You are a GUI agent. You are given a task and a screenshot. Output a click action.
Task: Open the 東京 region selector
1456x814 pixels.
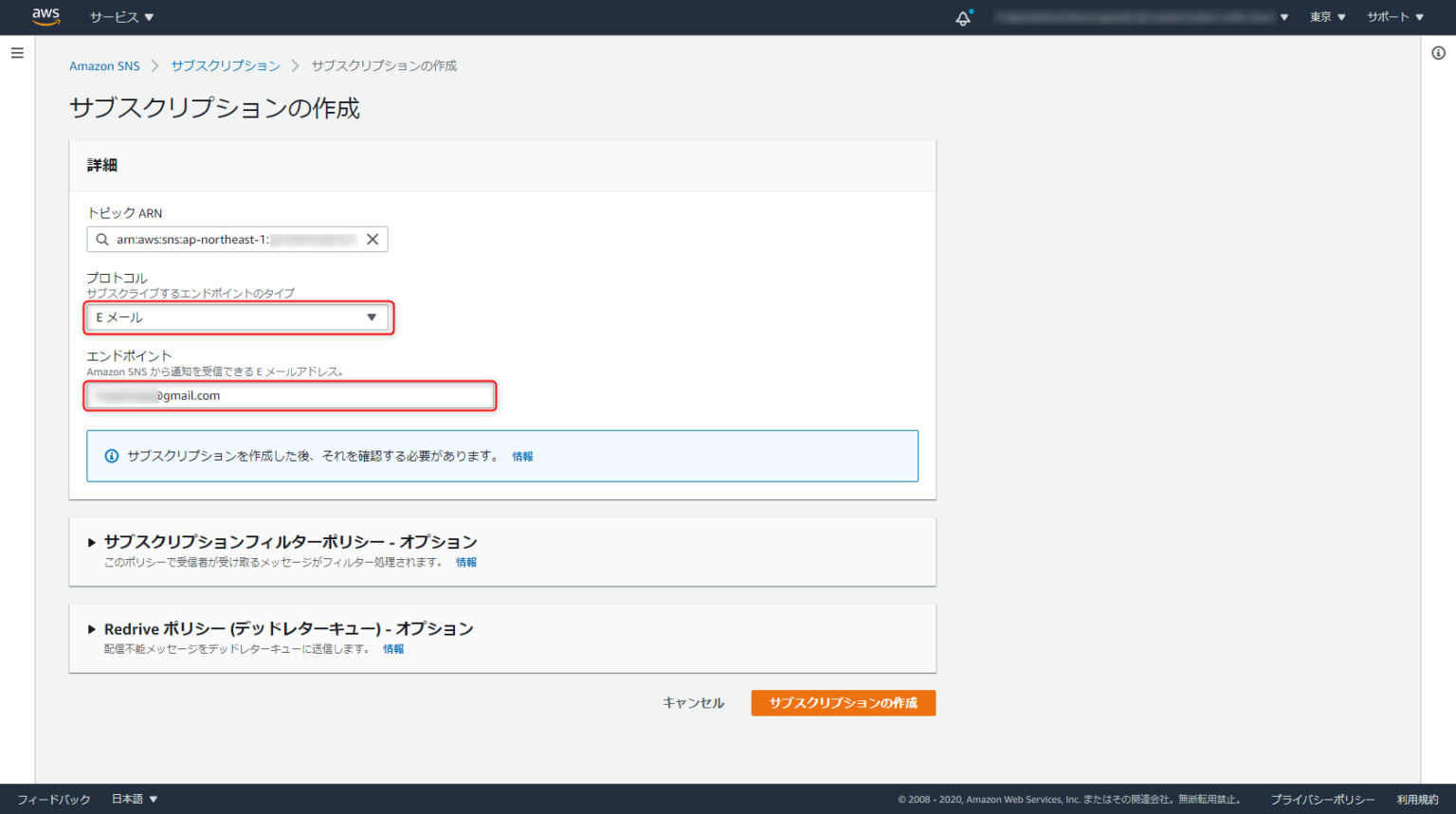(x=1326, y=17)
